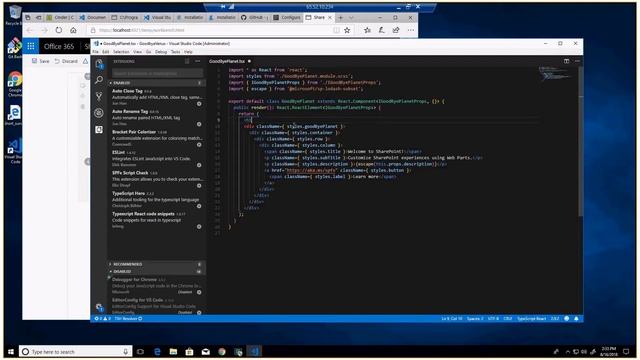The height and width of the screenshot is (360, 640).
Task: Click the Edge address bar showing localhost
Action: 212,30
